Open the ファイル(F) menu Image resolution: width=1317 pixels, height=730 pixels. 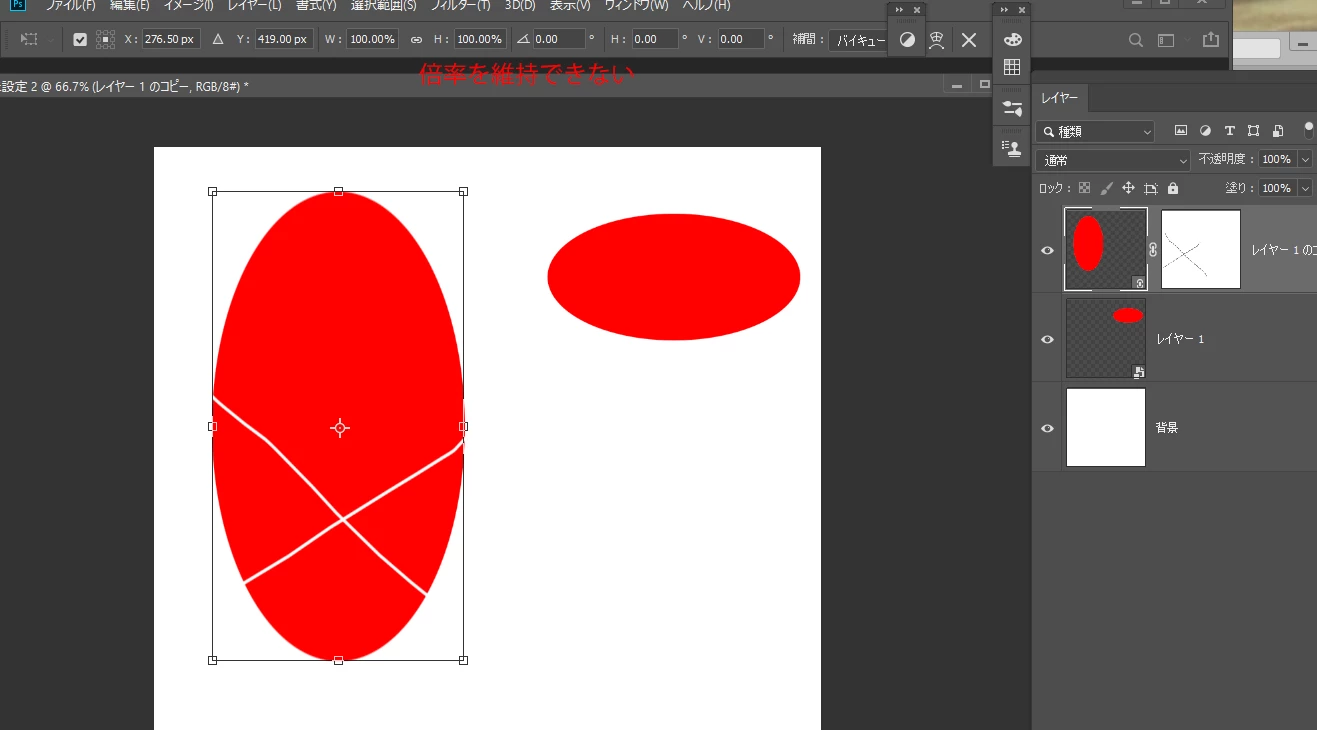point(71,5)
